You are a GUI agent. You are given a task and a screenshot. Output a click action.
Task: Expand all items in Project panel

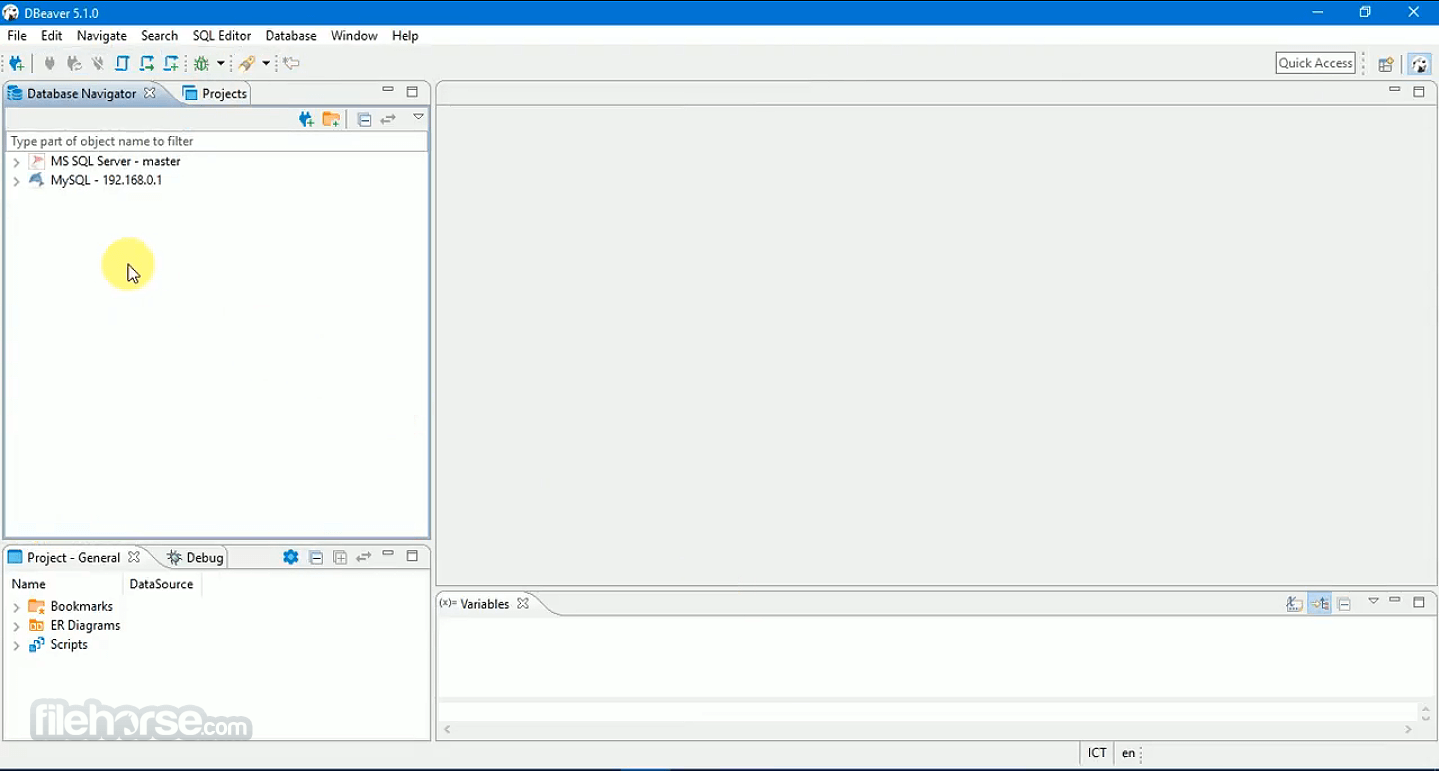pyautogui.click(x=340, y=557)
